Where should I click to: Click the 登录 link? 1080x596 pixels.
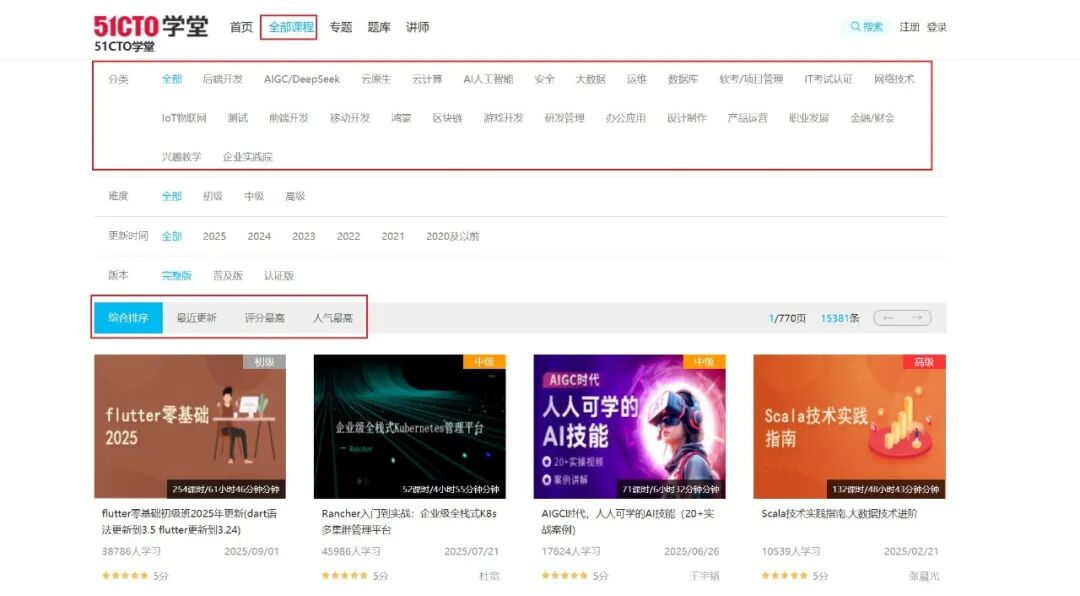point(936,27)
